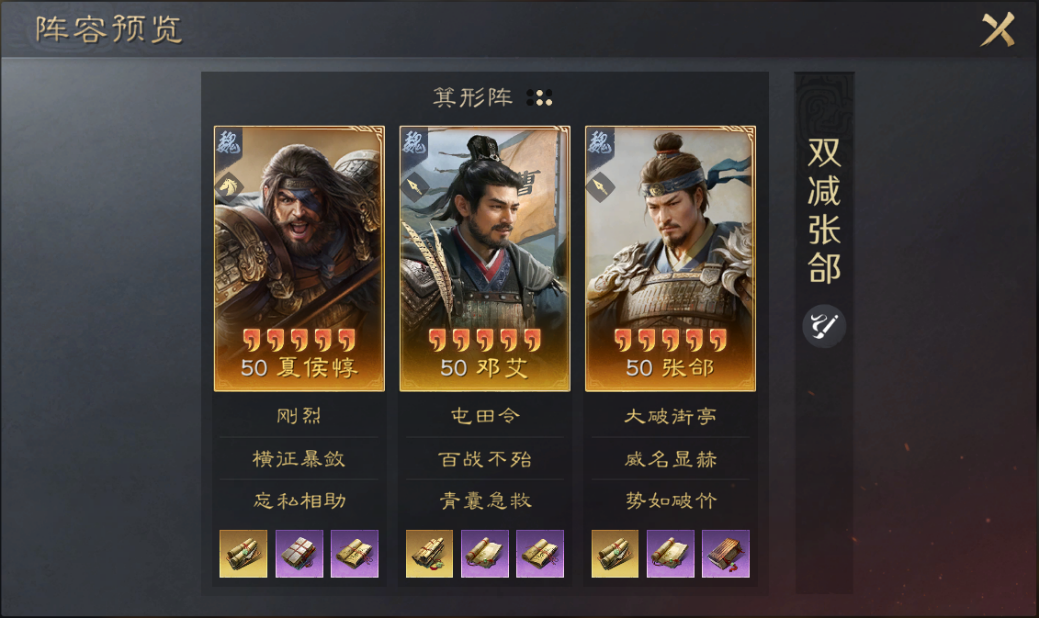Open the 夏侯惇 hero card
The height and width of the screenshot is (618, 1039).
point(299,258)
